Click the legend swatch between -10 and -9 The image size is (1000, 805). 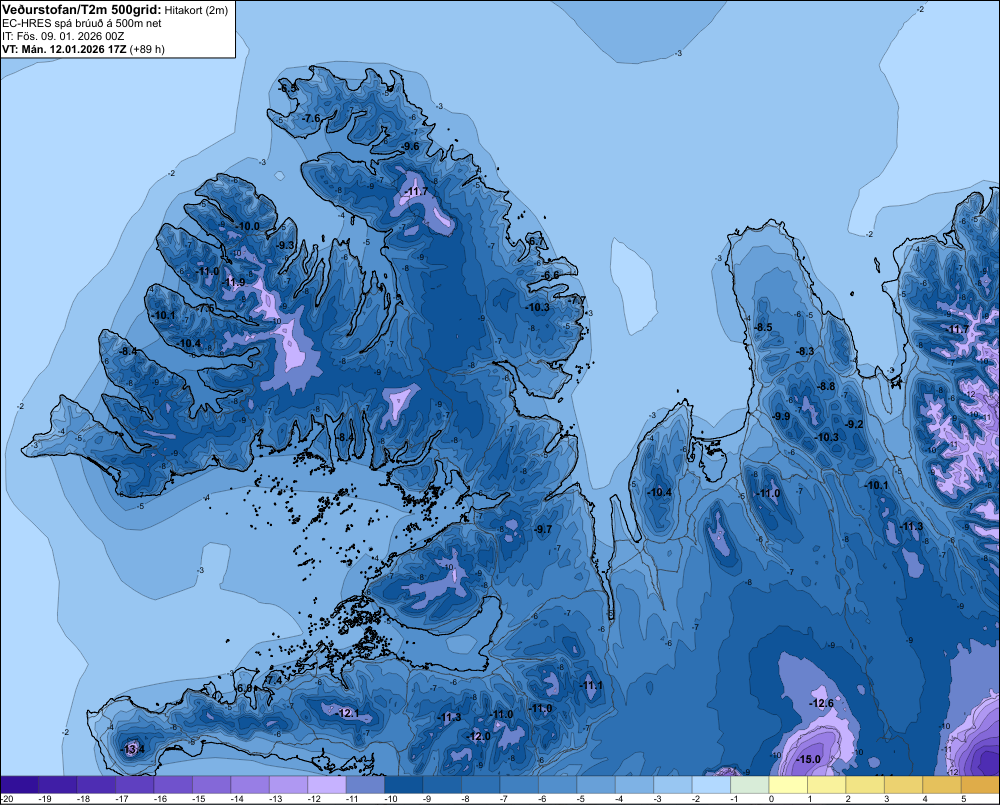pyautogui.click(x=404, y=785)
